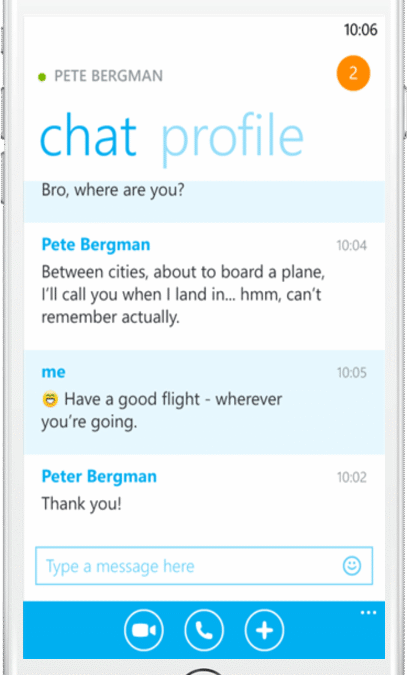Start a voice call with phone icon
The height and width of the screenshot is (675, 407).
coord(204,630)
